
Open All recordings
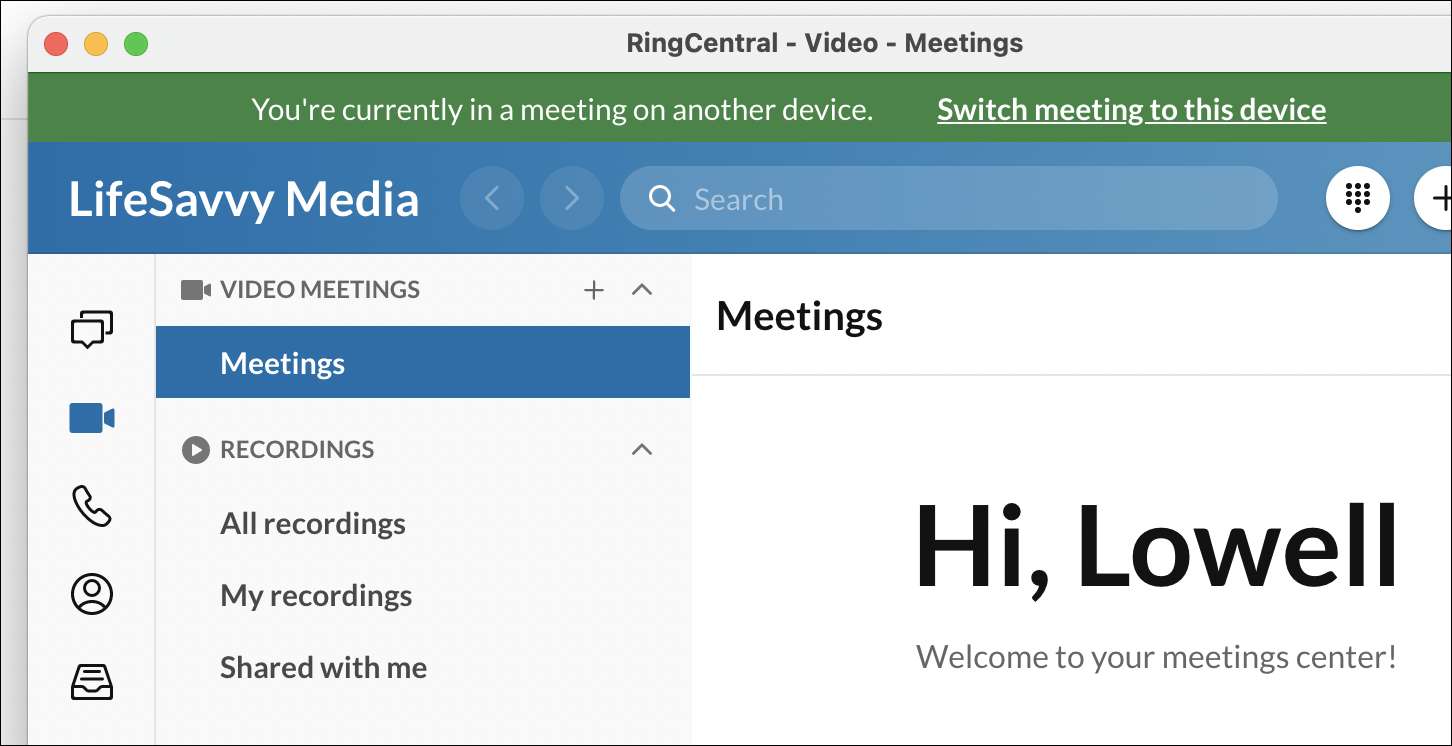(x=313, y=524)
